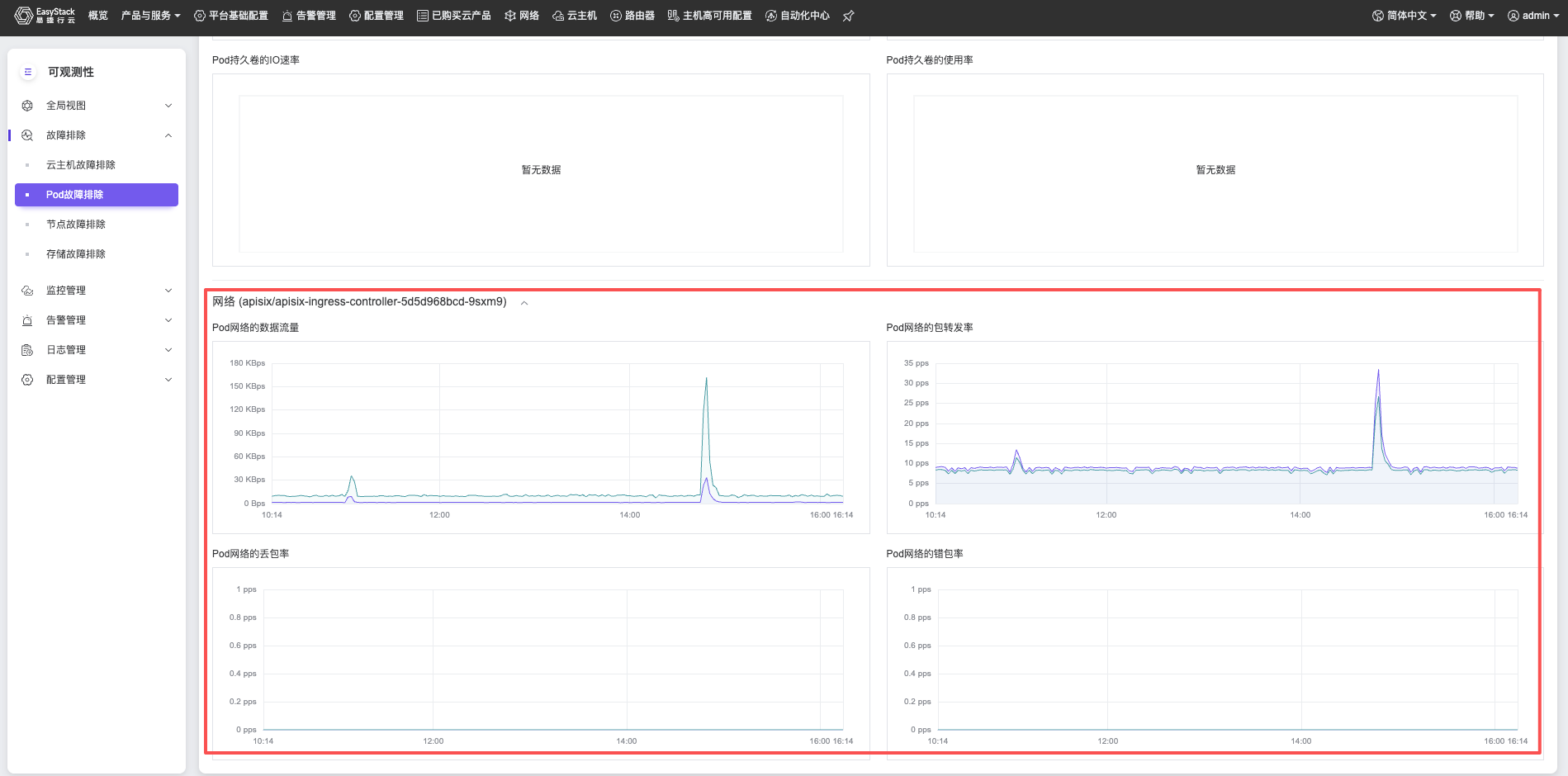Expand sidebar 配置管理 with its chevron
Screen dimensions: 1568x776
pyautogui.click(x=168, y=380)
